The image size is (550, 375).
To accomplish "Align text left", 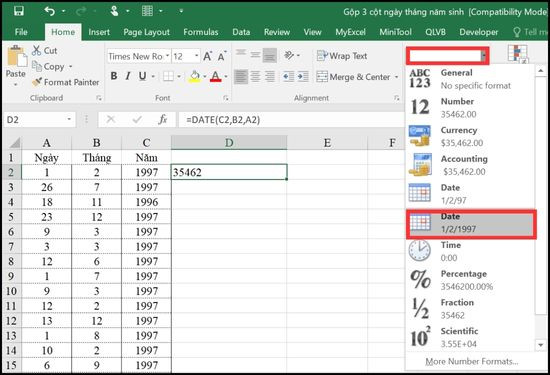I will tap(241, 76).
